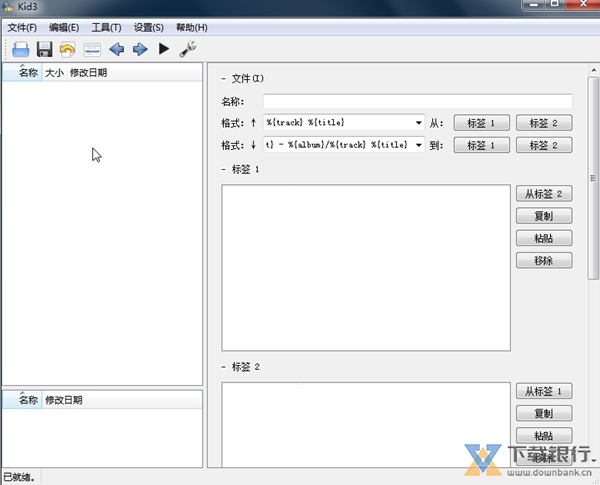Click 标签 2 button in 从 row
Screen dimensions: 600x485
[x=544, y=123]
